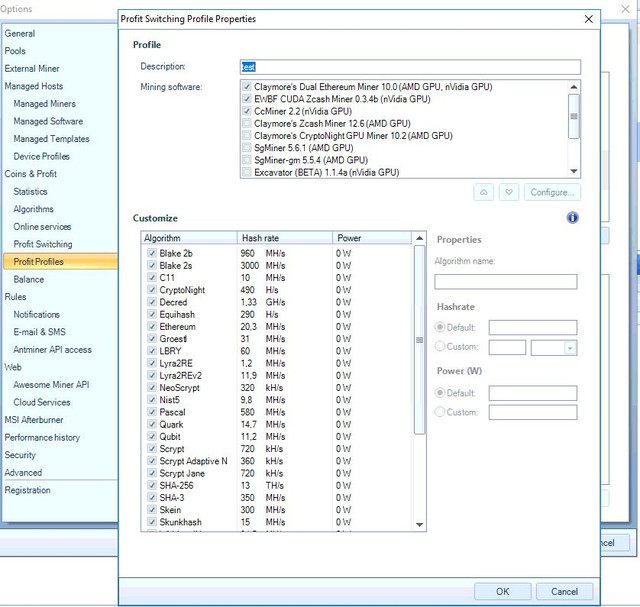Screen dimensions: 640x607
Task: Sort by the Algorithm column header
Action: coord(189,238)
